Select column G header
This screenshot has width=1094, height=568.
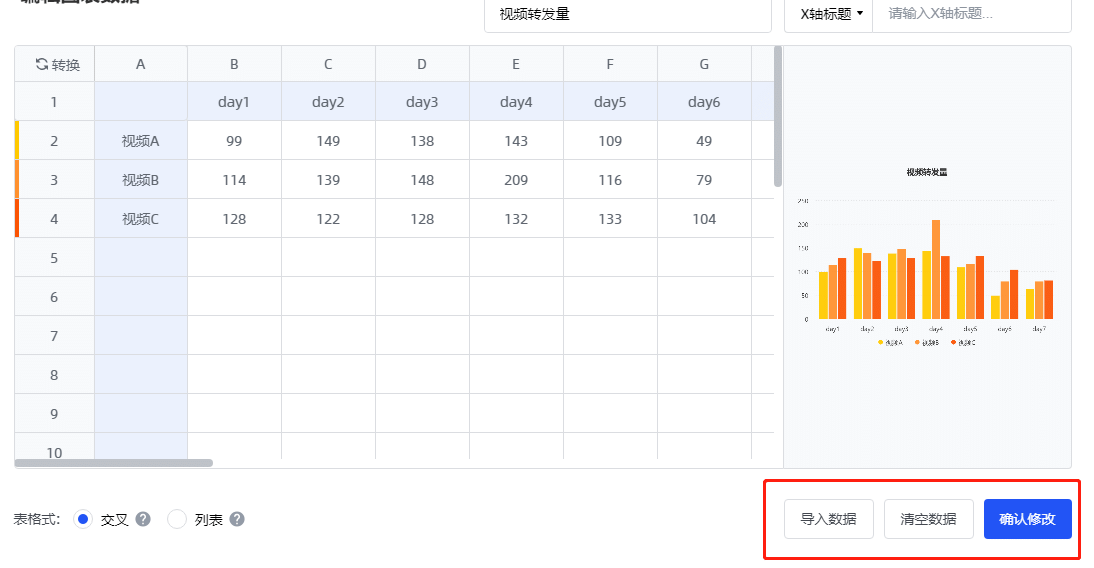coord(704,65)
